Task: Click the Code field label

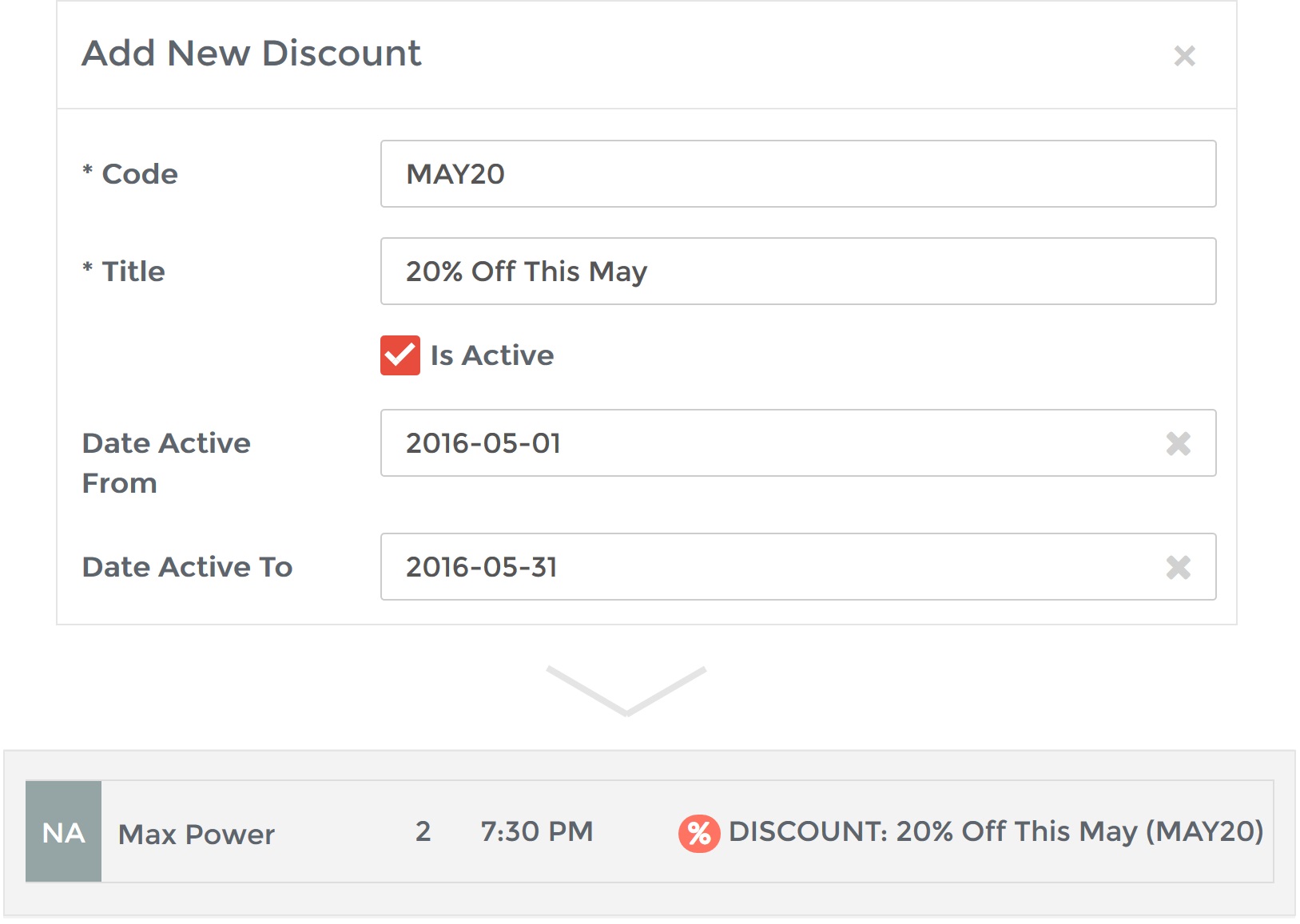Action: (130, 174)
